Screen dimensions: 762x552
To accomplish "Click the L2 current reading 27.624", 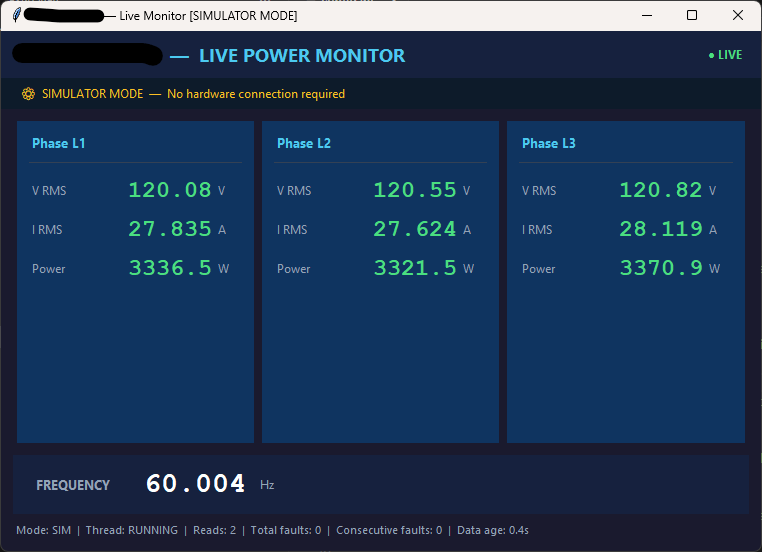I will (x=415, y=229).
